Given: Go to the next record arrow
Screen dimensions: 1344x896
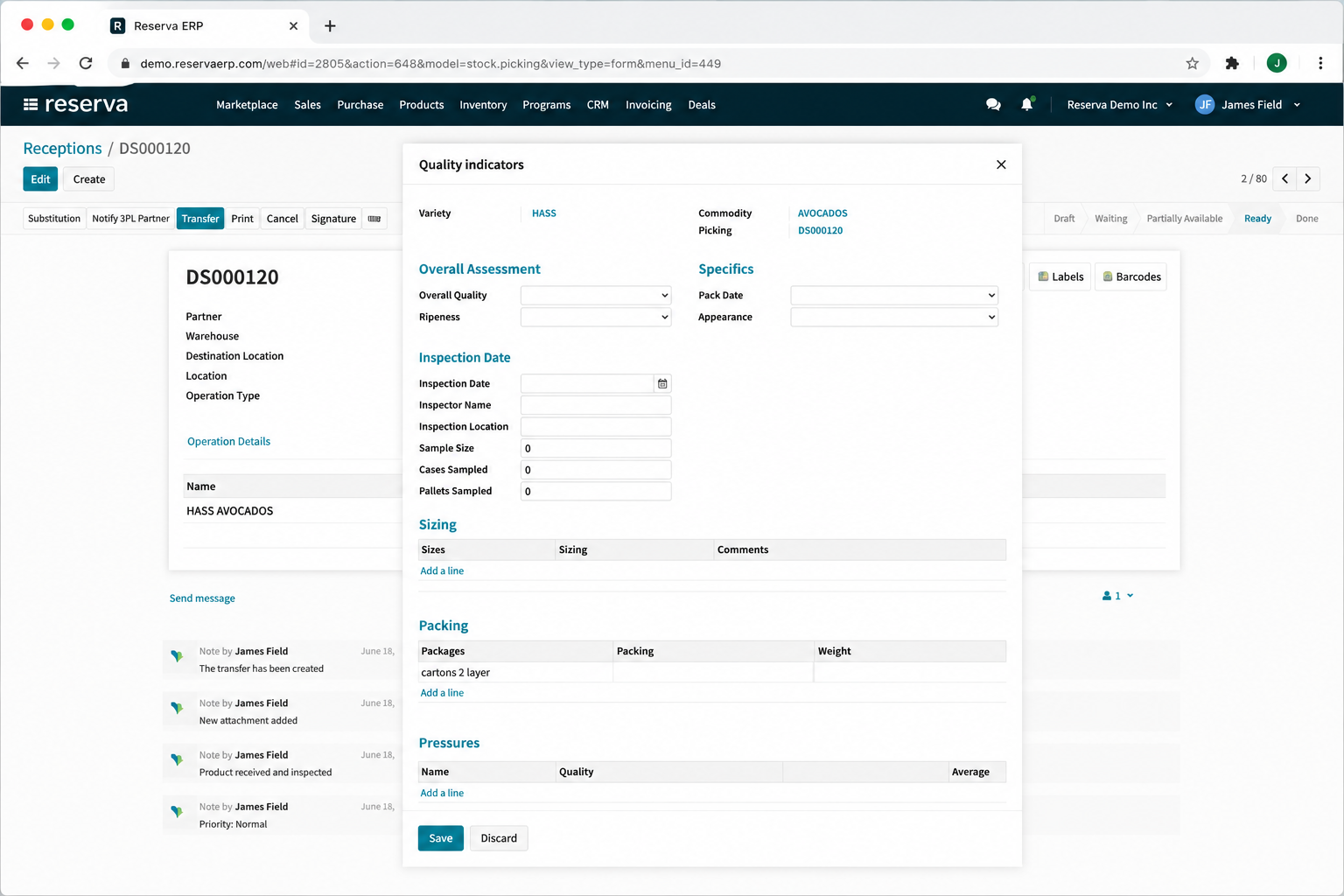Looking at the screenshot, I should coord(1308,178).
